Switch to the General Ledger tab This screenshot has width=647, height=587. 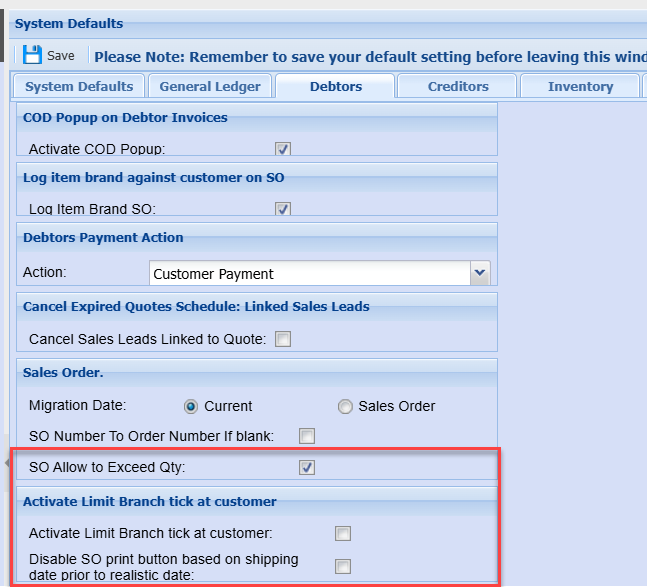point(210,86)
